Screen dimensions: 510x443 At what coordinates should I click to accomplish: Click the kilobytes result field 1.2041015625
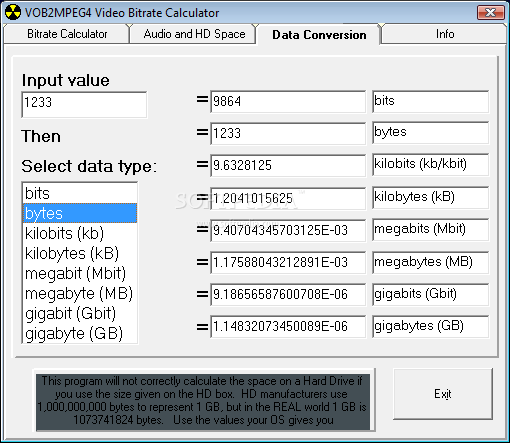pos(288,199)
